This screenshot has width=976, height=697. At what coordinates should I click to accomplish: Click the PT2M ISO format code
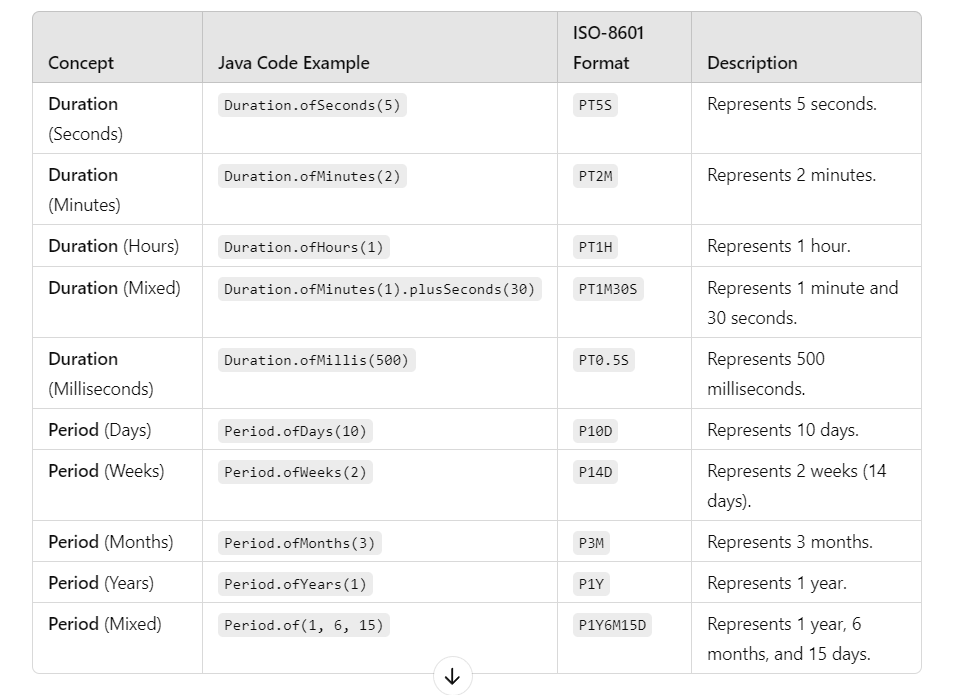[595, 176]
